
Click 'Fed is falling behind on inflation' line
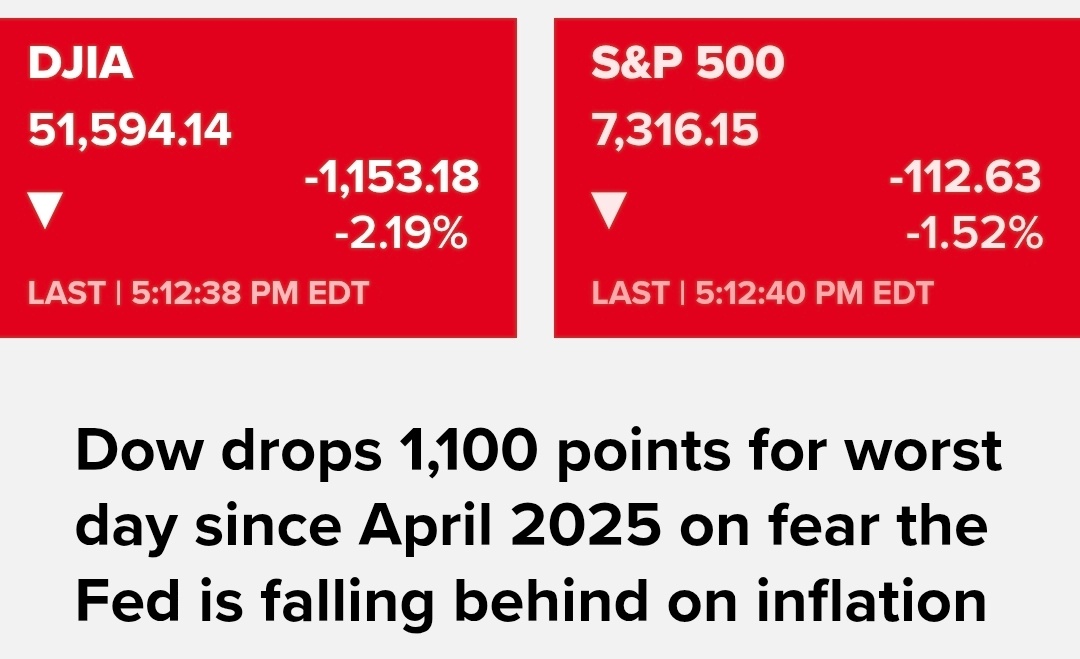[x=531, y=600]
